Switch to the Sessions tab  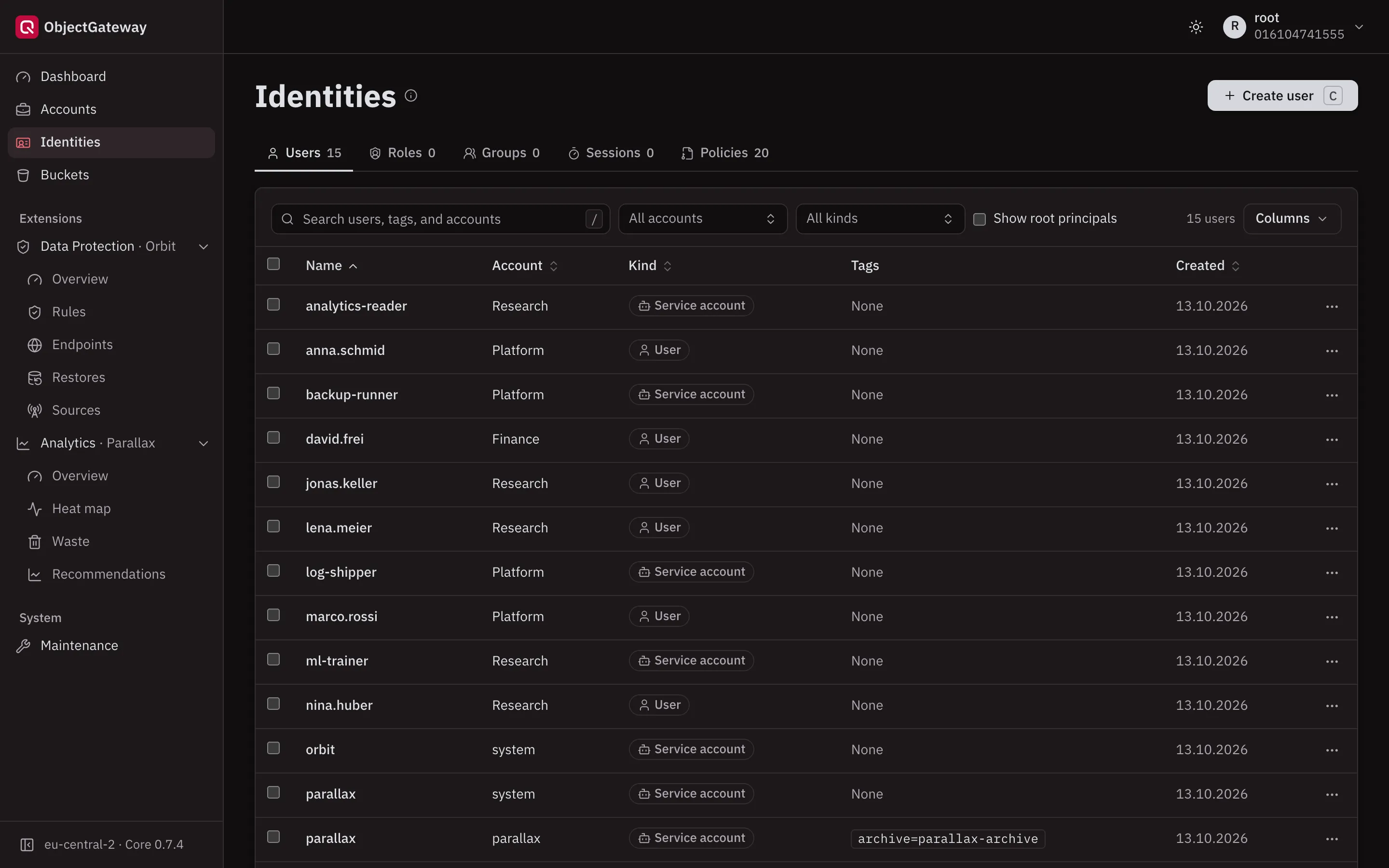pyautogui.click(x=611, y=153)
